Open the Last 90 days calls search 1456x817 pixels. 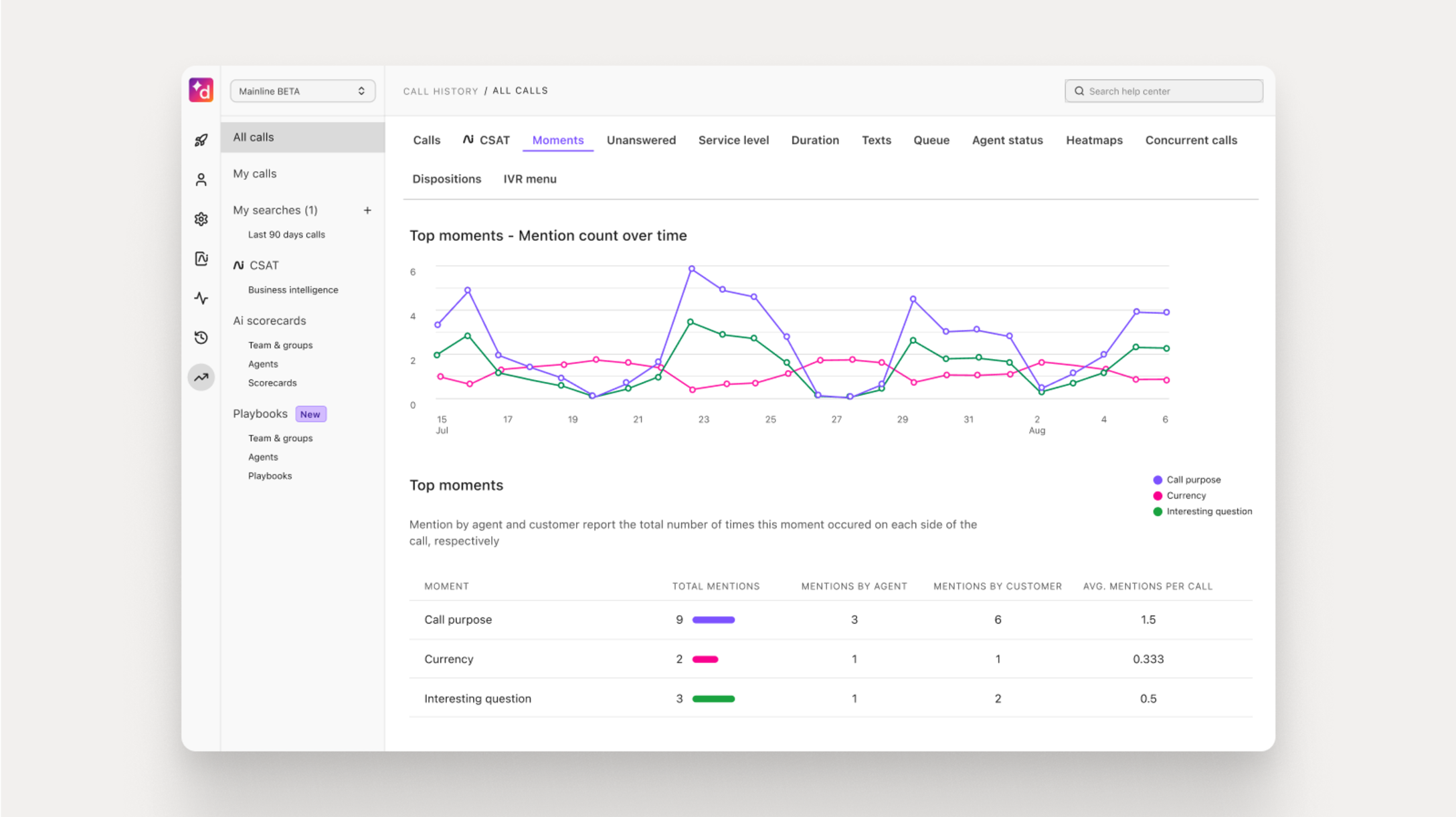286,234
